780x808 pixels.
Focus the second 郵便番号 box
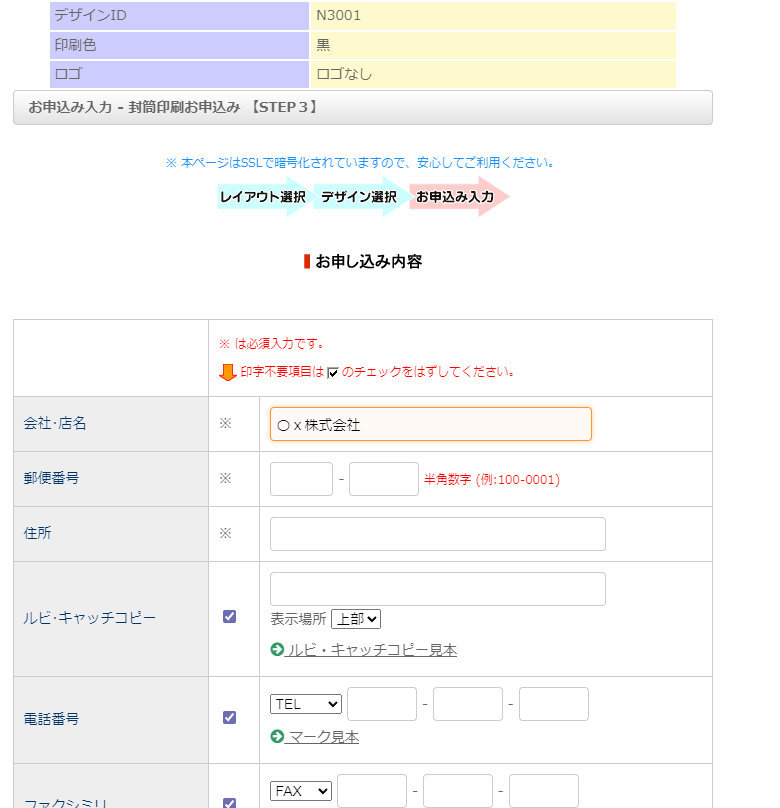(x=384, y=479)
